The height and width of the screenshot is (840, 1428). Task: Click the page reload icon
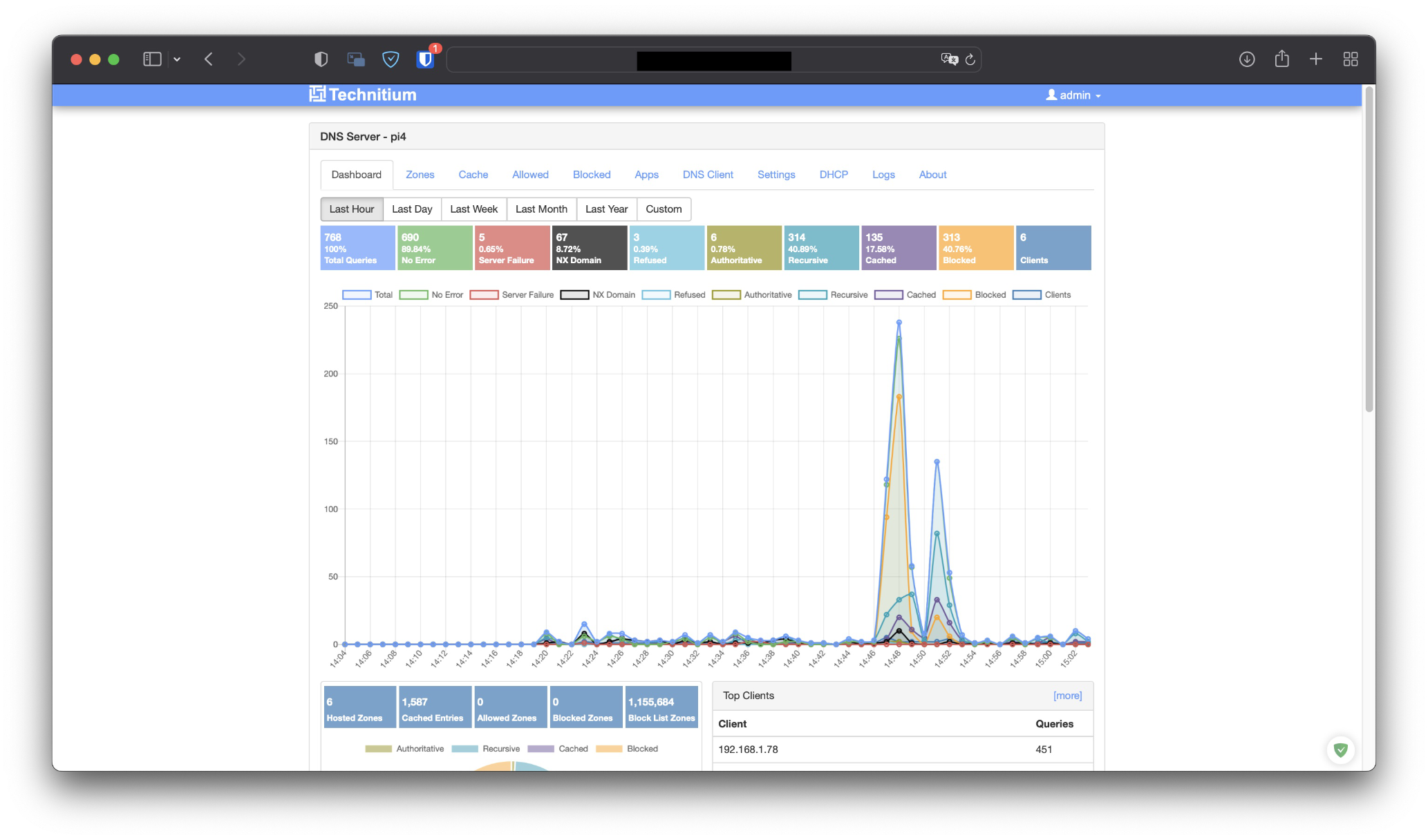point(970,59)
